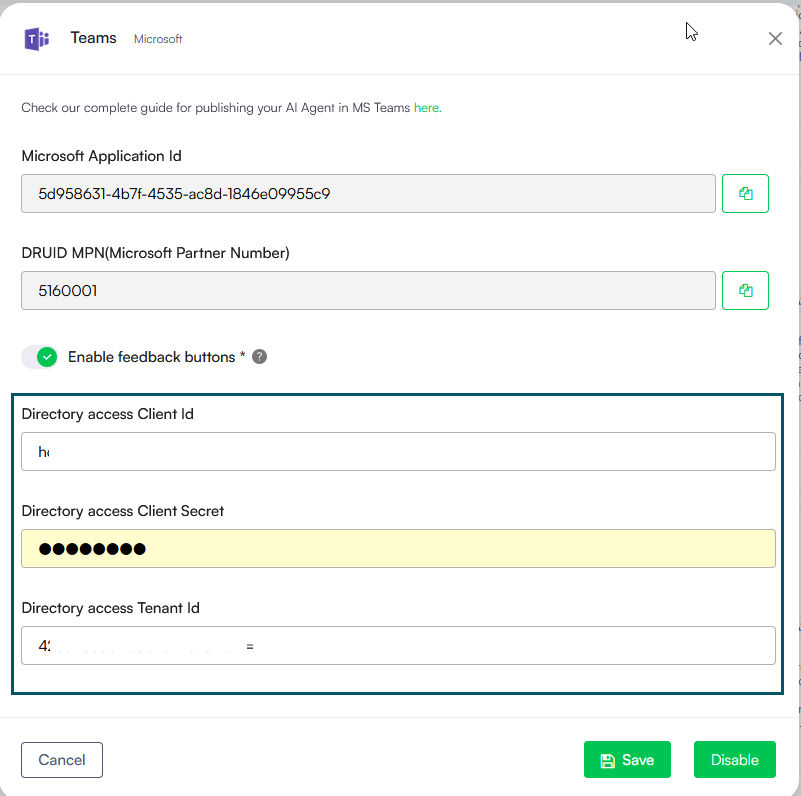Focus the Directory access Client Id field

[398, 452]
